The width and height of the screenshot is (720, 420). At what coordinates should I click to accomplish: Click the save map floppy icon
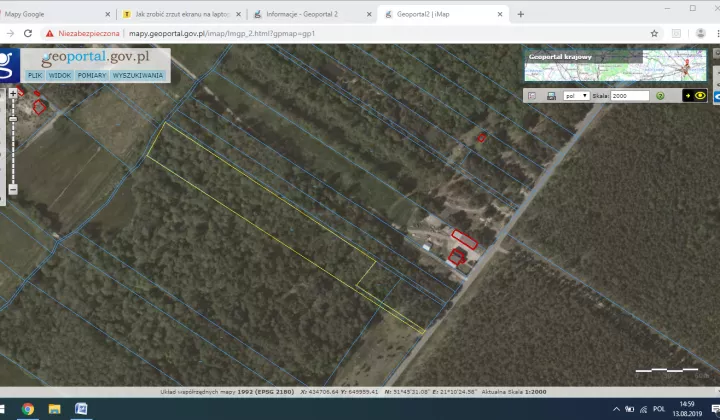(551, 96)
